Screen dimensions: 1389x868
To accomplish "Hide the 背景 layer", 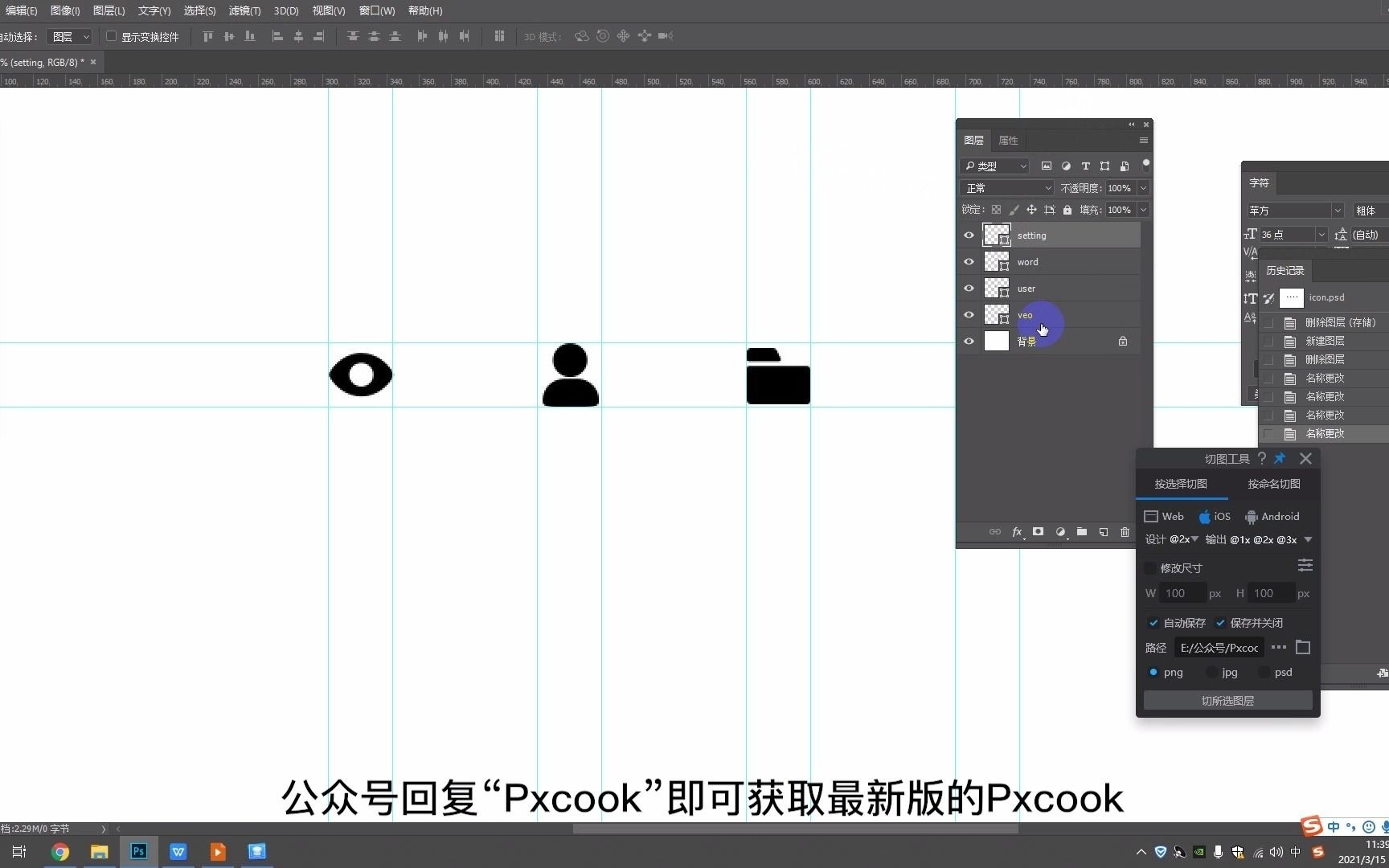I will pos(969,342).
